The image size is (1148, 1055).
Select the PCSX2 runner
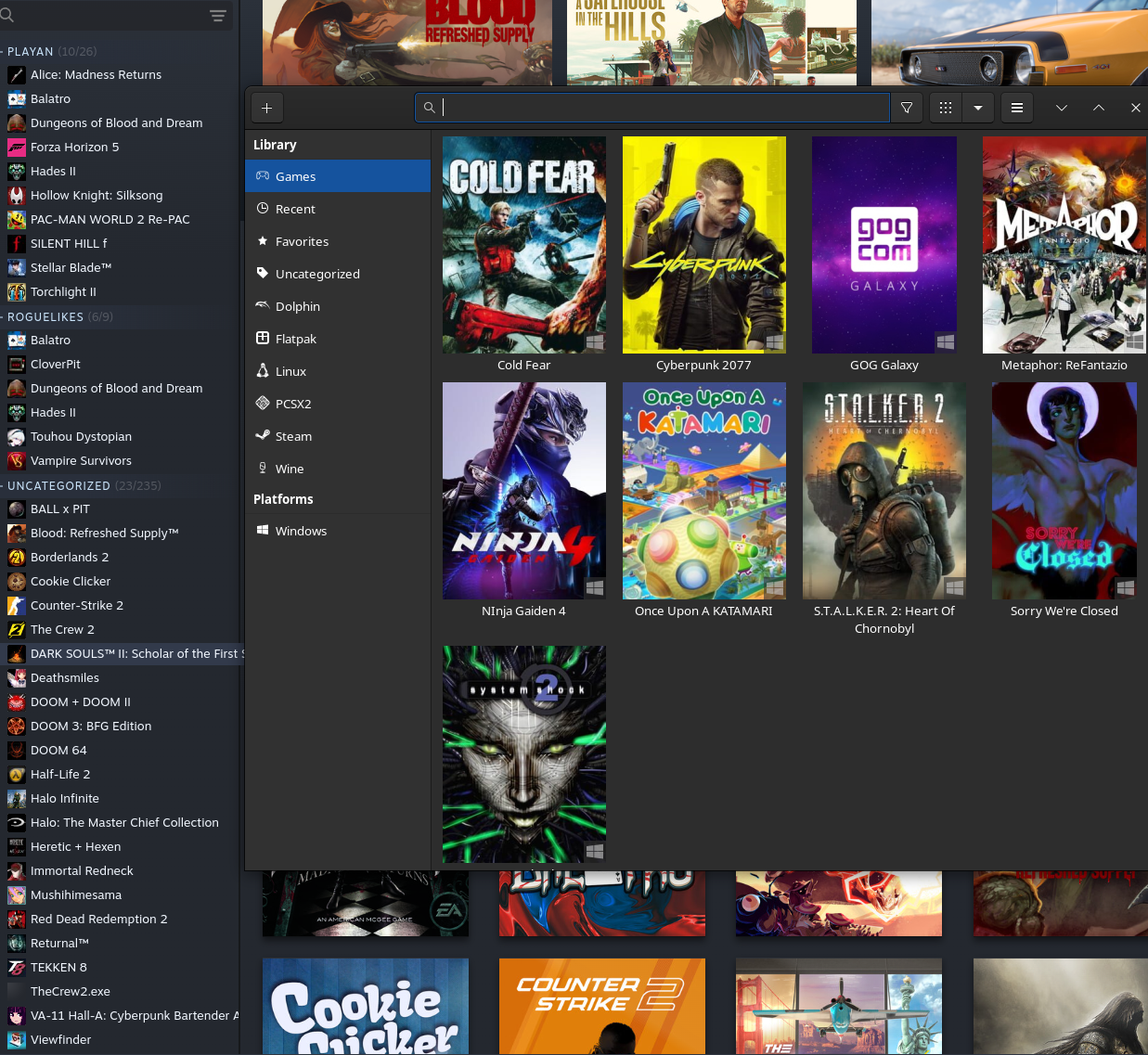[338, 404]
